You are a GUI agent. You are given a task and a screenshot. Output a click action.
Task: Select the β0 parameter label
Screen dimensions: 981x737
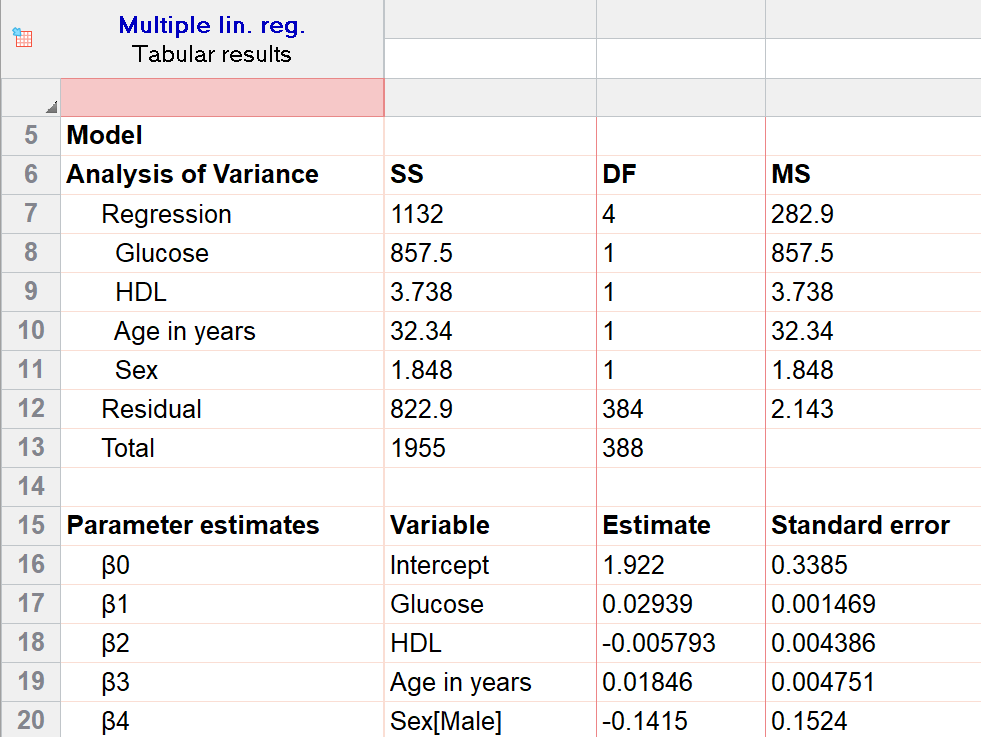(116, 565)
